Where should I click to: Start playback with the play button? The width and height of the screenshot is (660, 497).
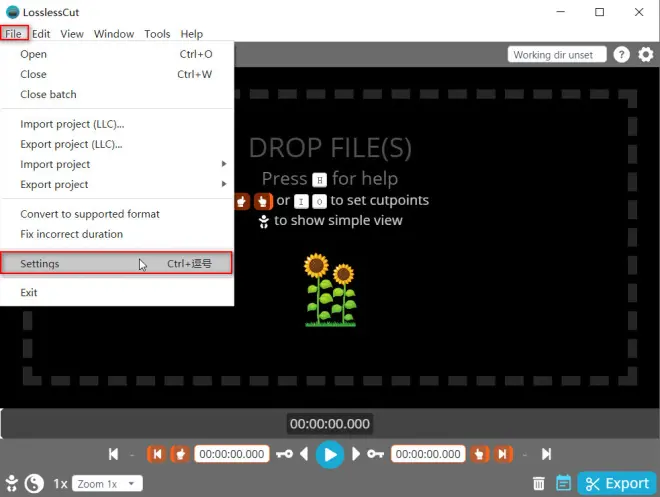coord(330,454)
